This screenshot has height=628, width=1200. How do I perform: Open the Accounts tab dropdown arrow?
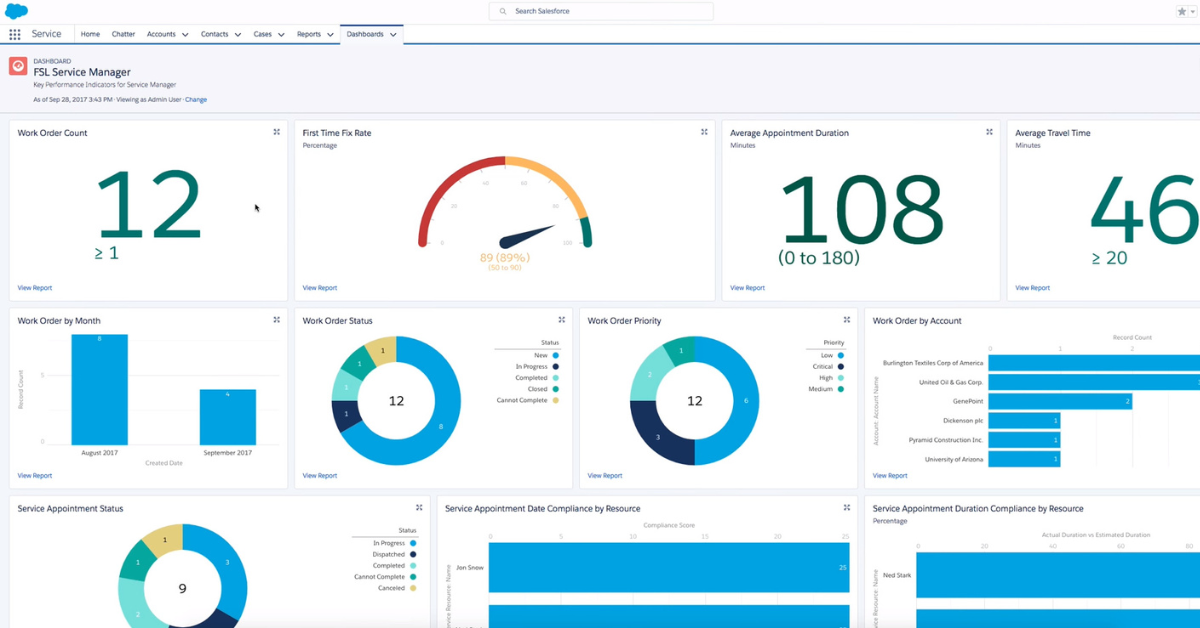pyautogui.click(x=185, y=35)
